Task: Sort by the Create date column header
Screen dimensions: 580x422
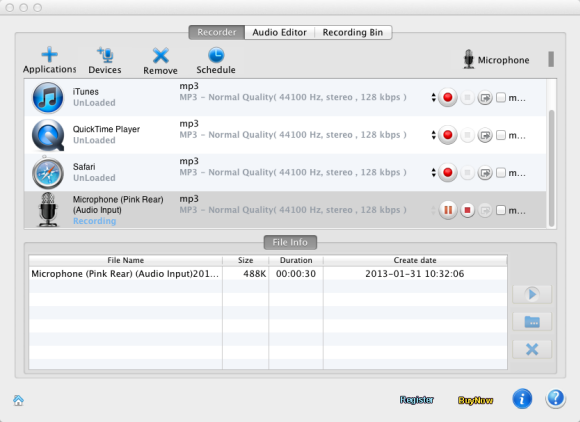Action: (x=415, y=260)
